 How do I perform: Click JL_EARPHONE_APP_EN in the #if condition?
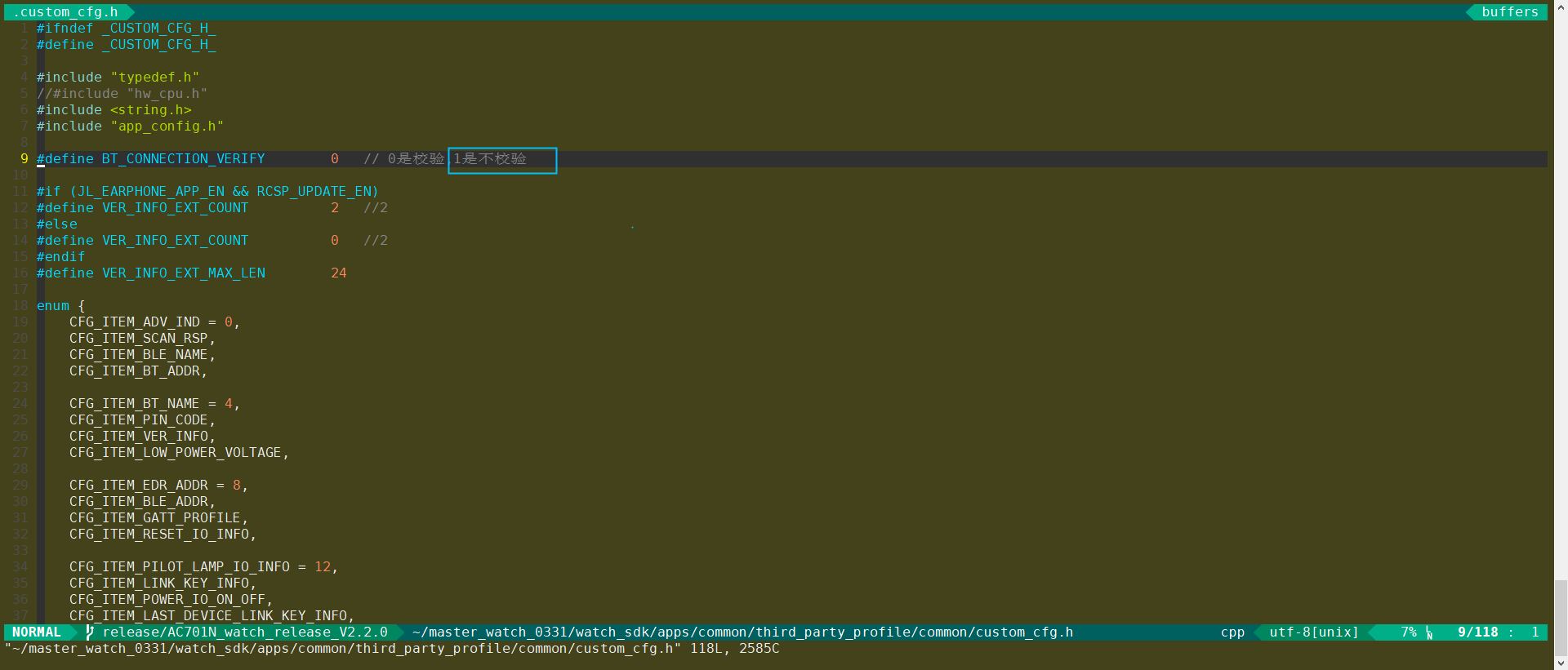coord(151,192)
